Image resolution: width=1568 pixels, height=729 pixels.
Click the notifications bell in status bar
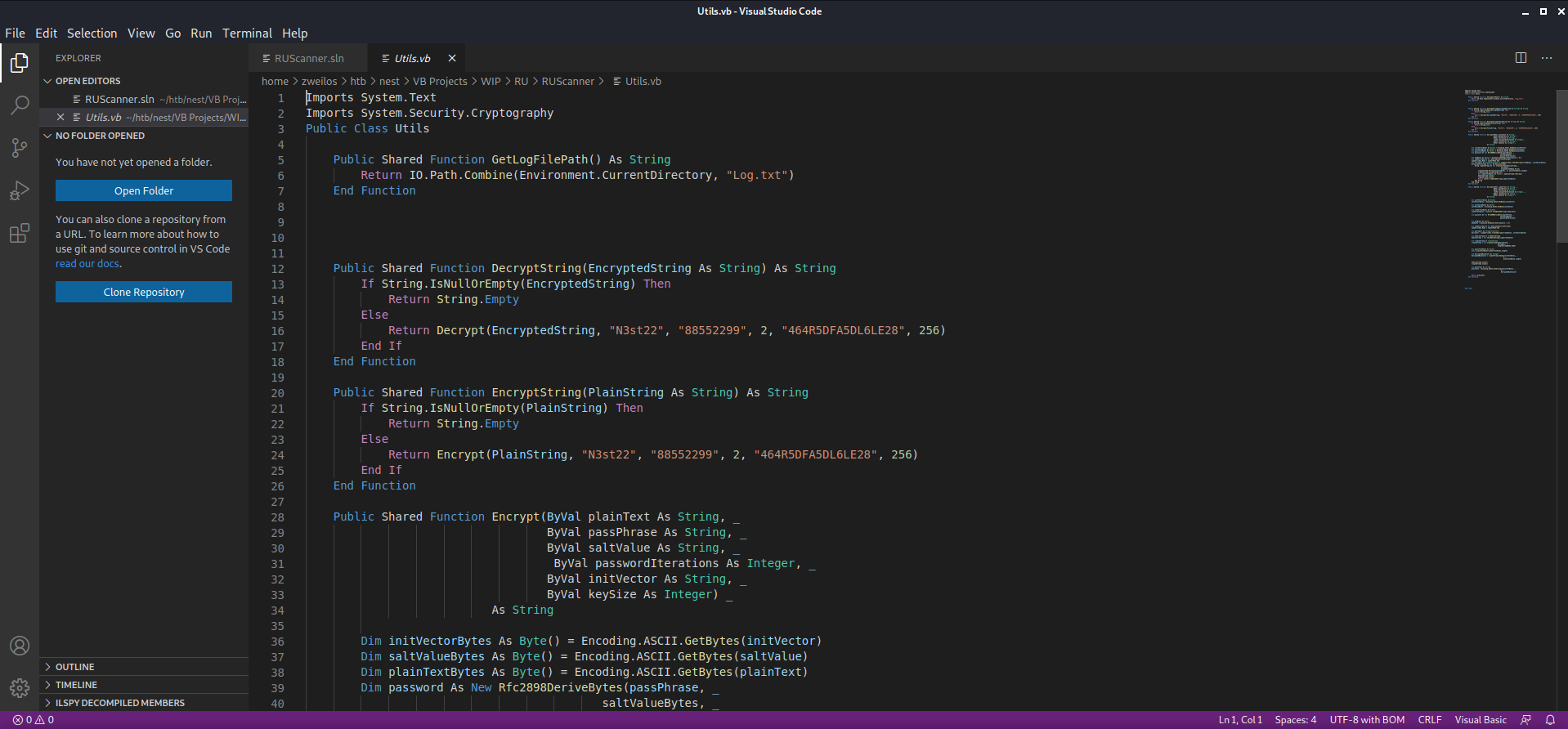pos(1550,720)
